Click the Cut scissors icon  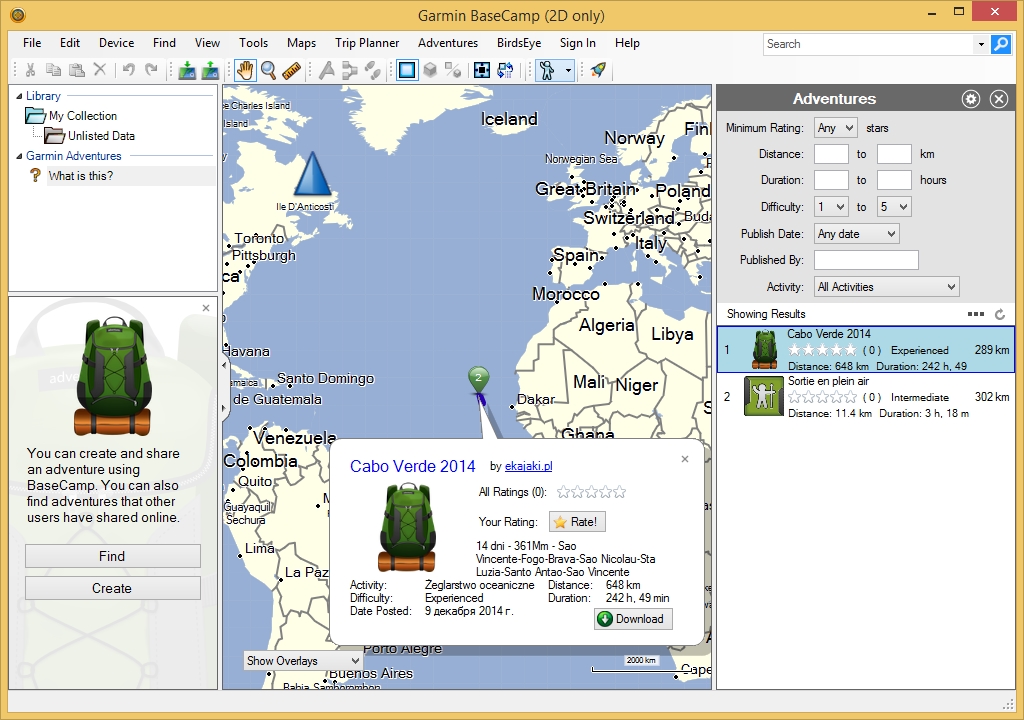(x=30, y=69)
